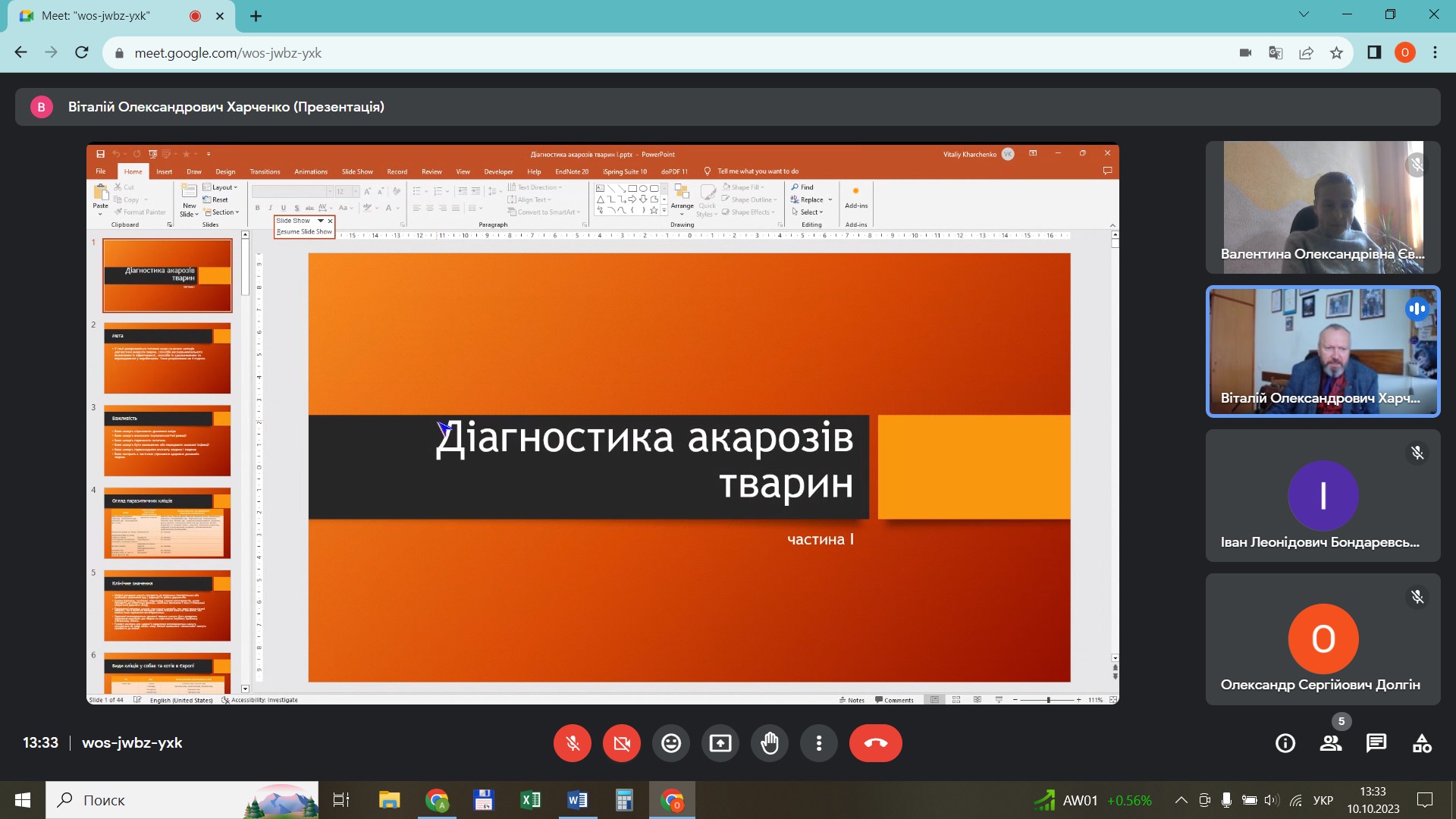The width and height of the screenshot is (1456, 819).
Task: Click the clock showing 13:33 10.10.2023
Action: [1373, 800]
